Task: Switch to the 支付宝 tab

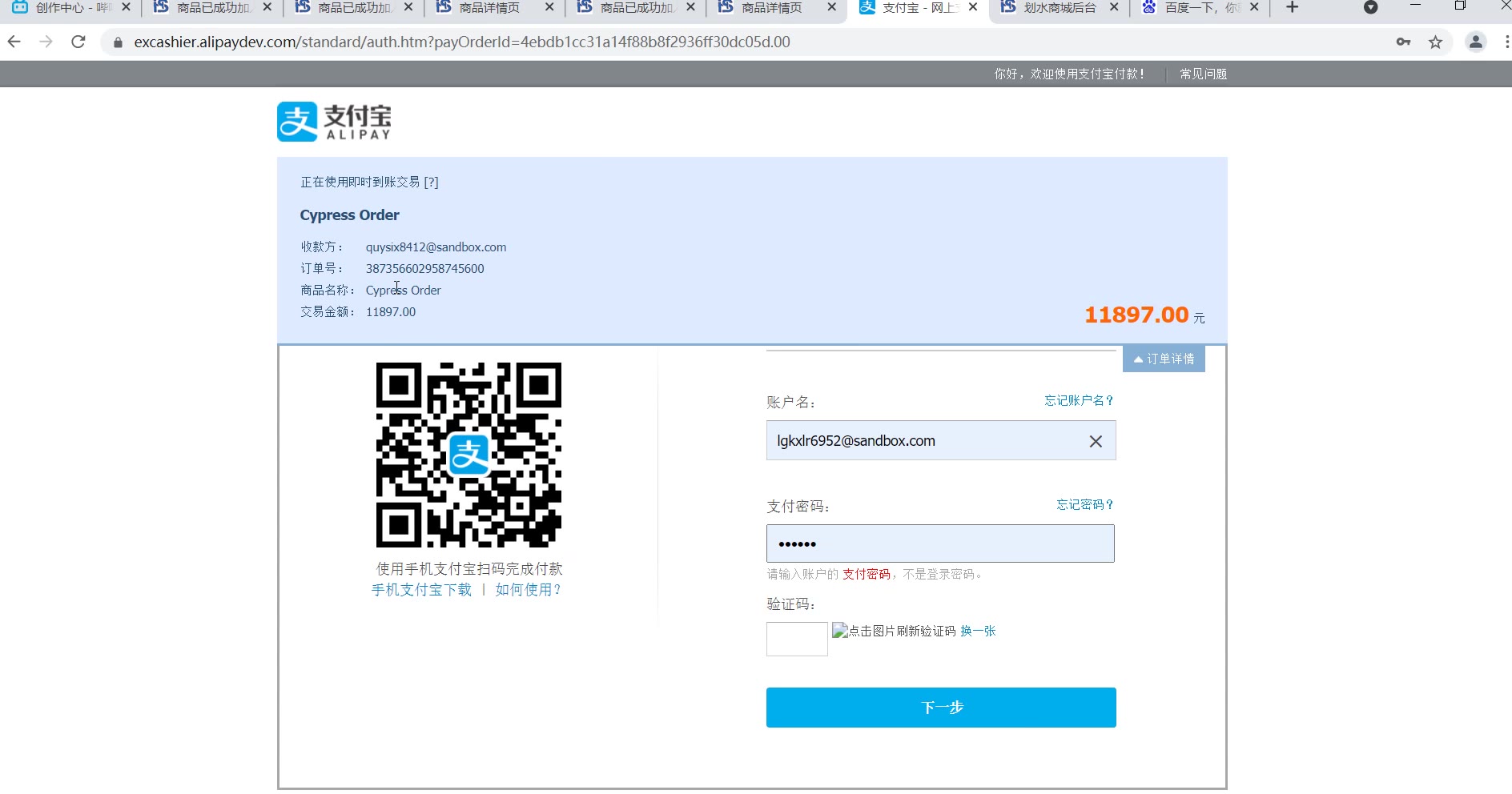Action: (918, 7)
